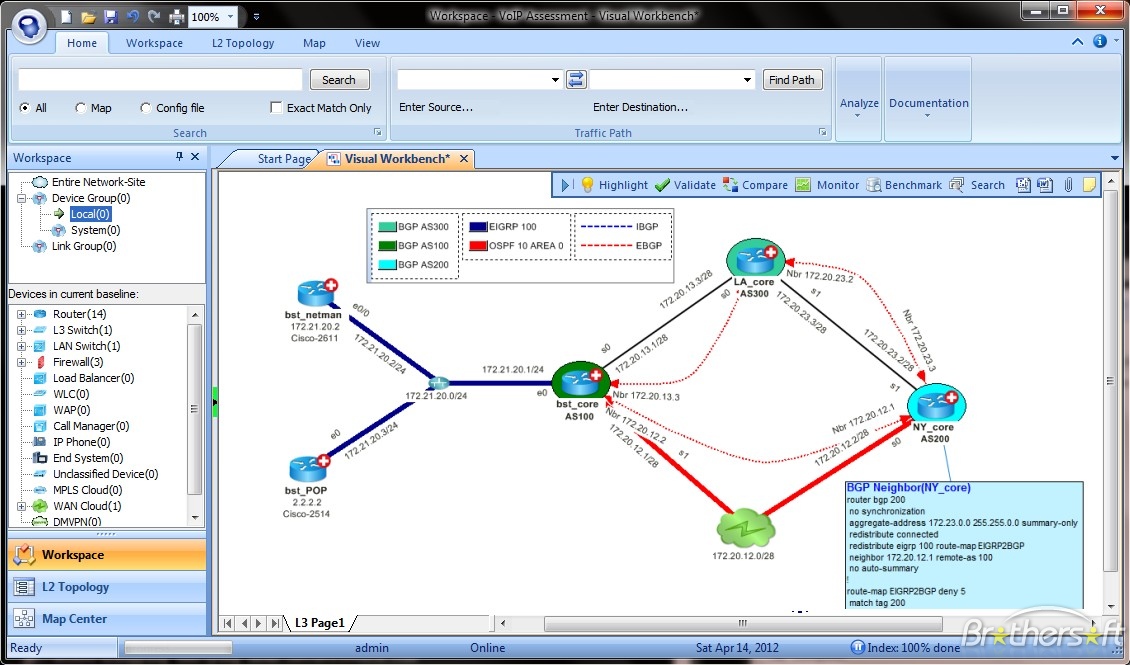Open the zoom percentage dropdown

tap(228, 16)
